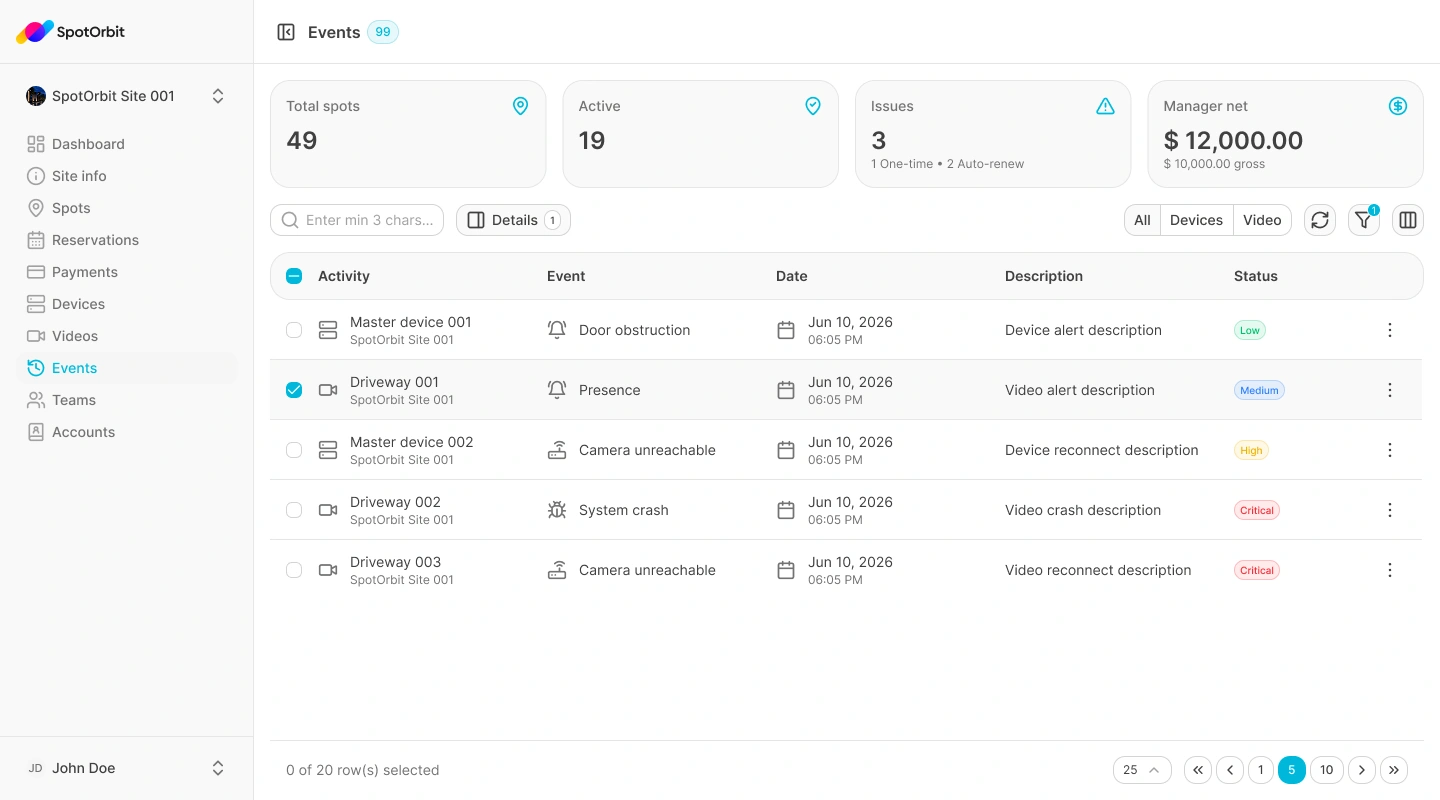This screenshot has height=800, width=1440.
Task: Click the Manager net dollar icon
Action: click(x=1398, y=106)
